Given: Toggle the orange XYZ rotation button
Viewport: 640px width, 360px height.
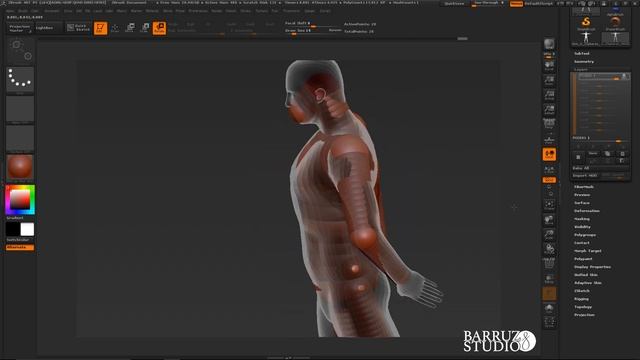Looking at the screenshot, I should coord(549,180).
